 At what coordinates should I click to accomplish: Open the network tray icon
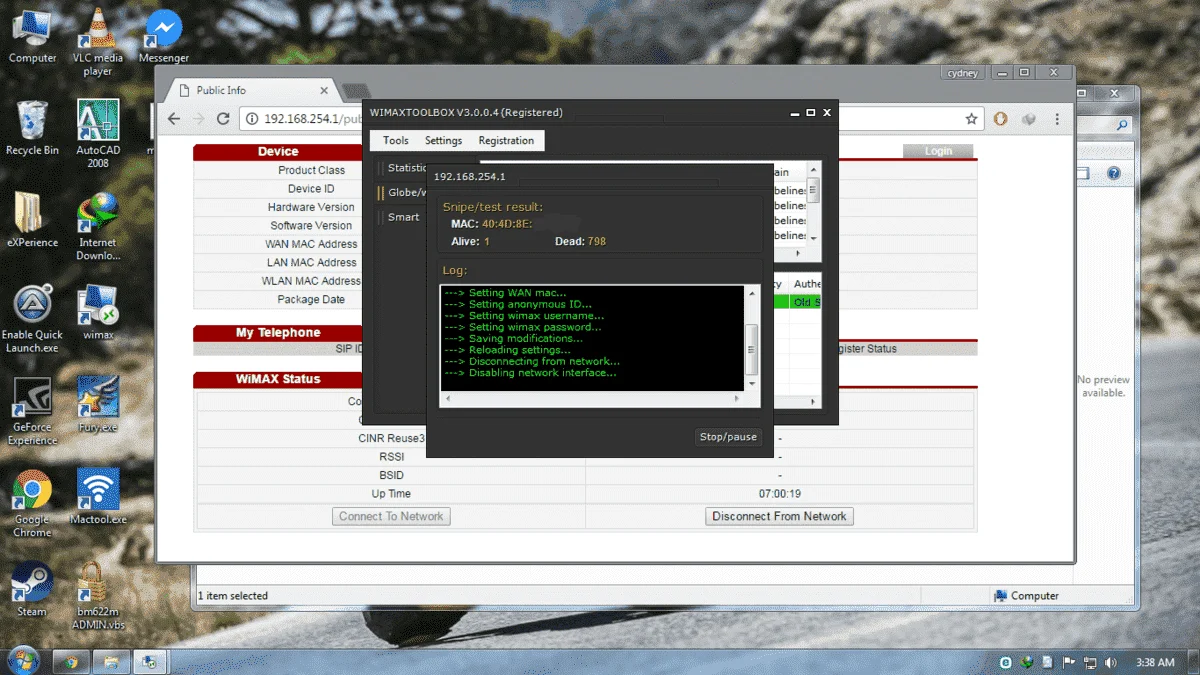pos(1091,662)
